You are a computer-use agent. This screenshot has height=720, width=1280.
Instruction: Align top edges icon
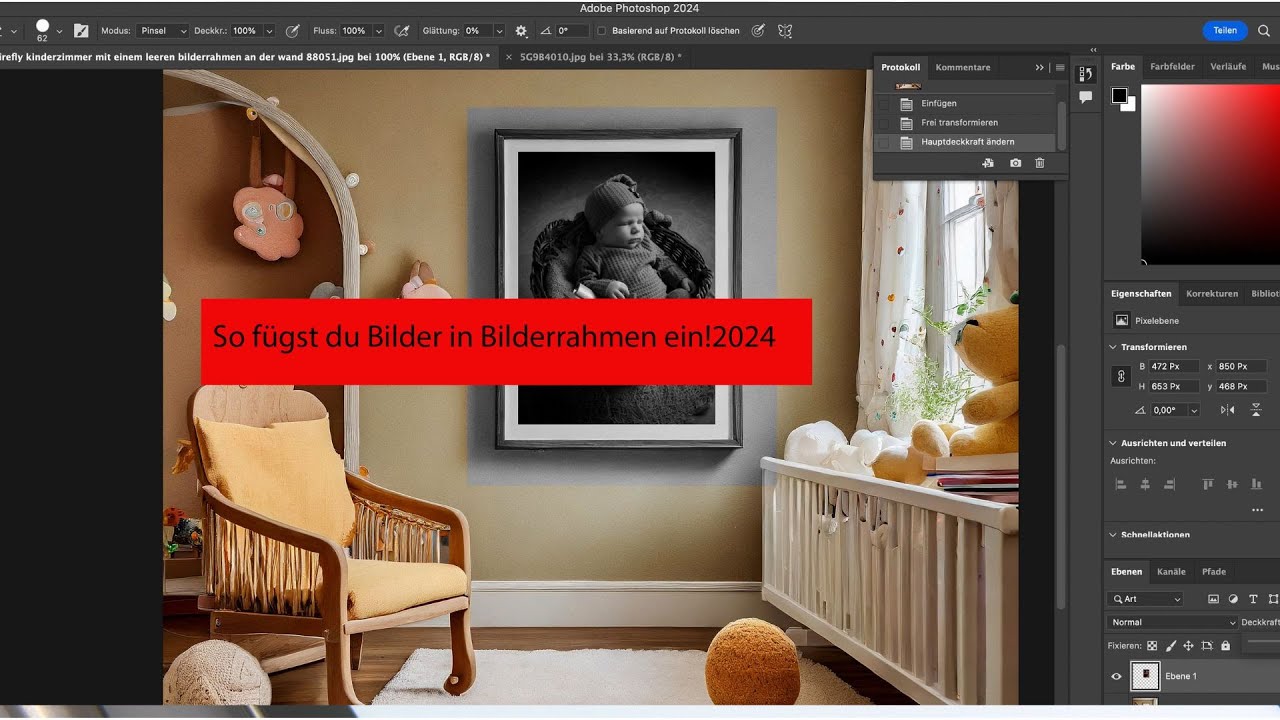click(1208, 484)
